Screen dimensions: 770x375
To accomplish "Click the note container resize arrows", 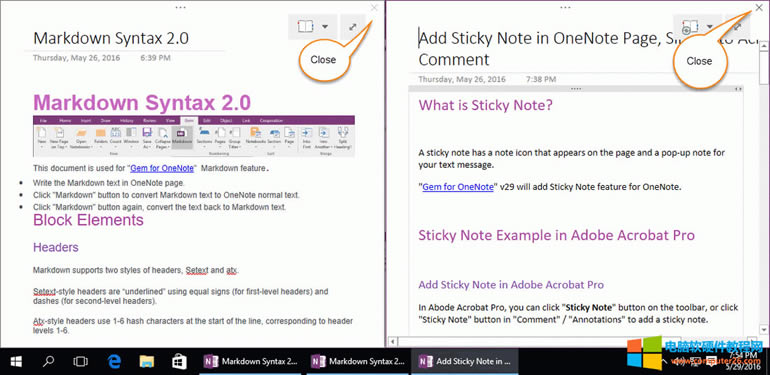I will pos(738,89).
